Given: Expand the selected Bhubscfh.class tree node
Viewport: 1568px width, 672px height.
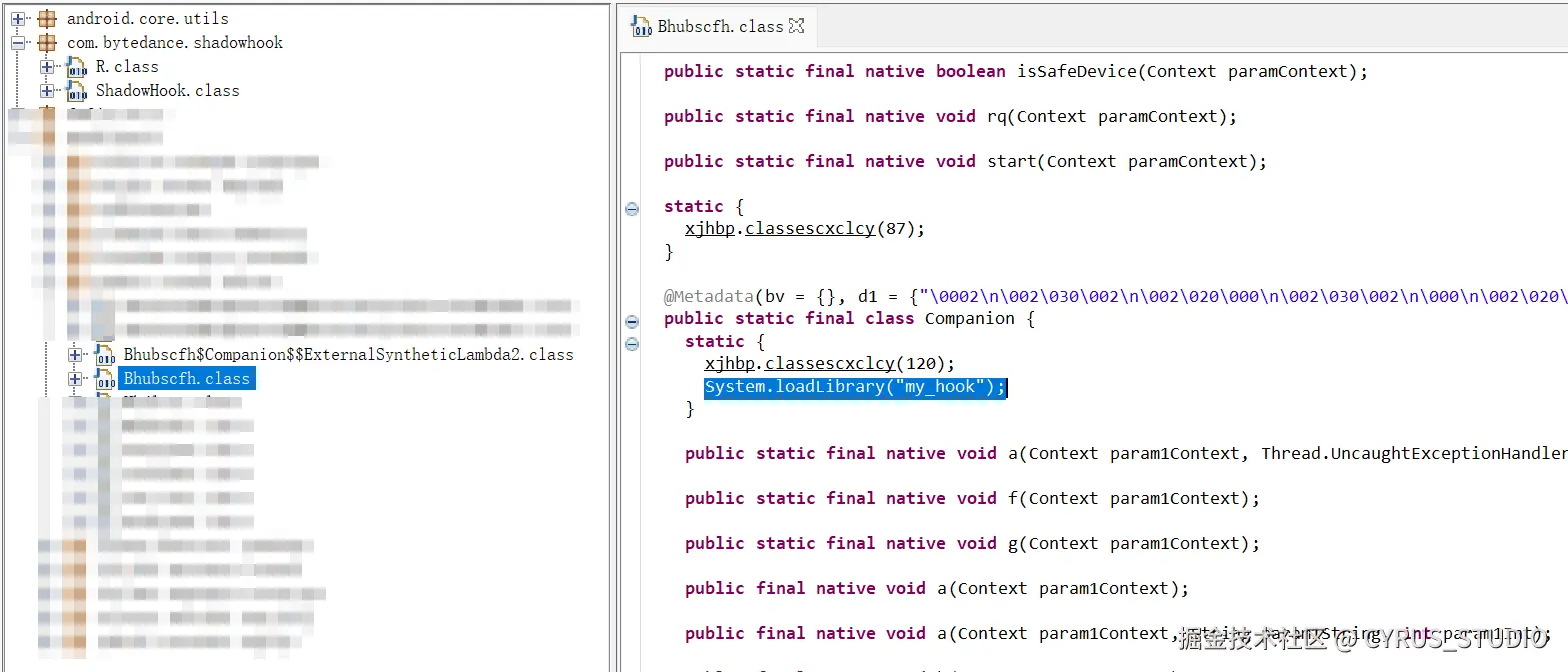Looking at the screenshot, I should click(x=74, y=378).
